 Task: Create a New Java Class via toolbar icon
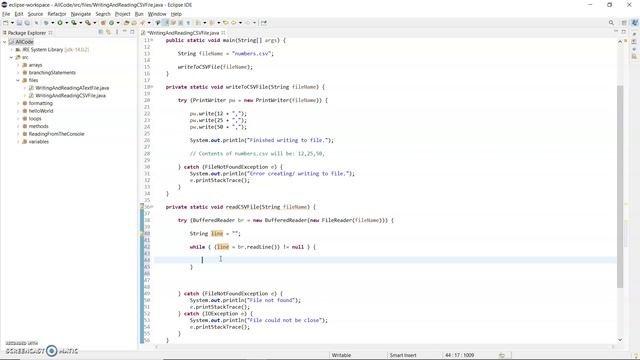point(111,23)
